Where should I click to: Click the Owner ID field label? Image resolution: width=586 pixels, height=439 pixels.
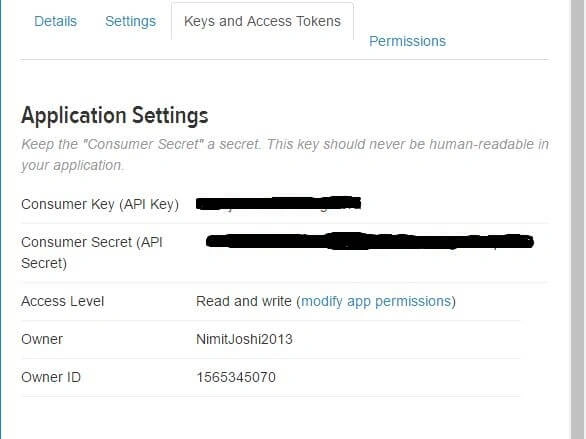coord(51,377)
